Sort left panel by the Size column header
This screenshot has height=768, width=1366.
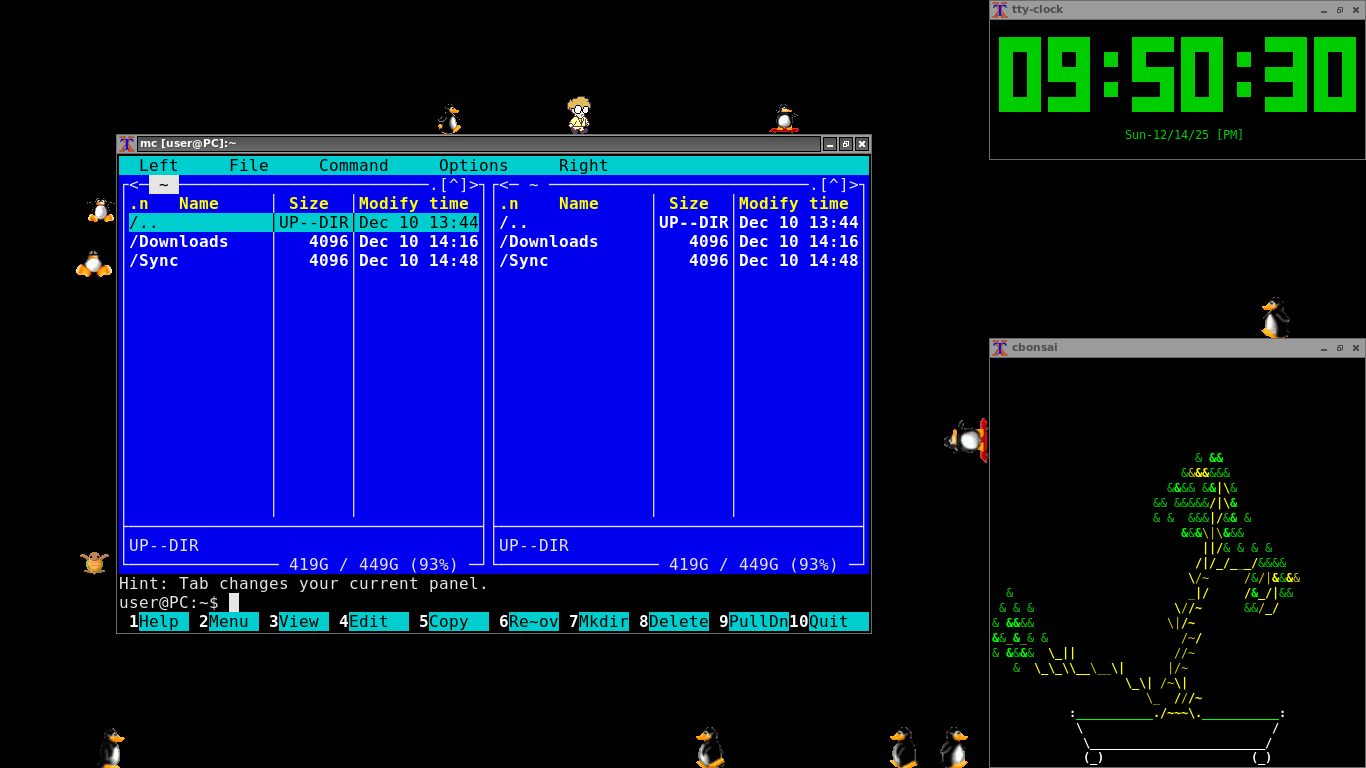point(309,204)
